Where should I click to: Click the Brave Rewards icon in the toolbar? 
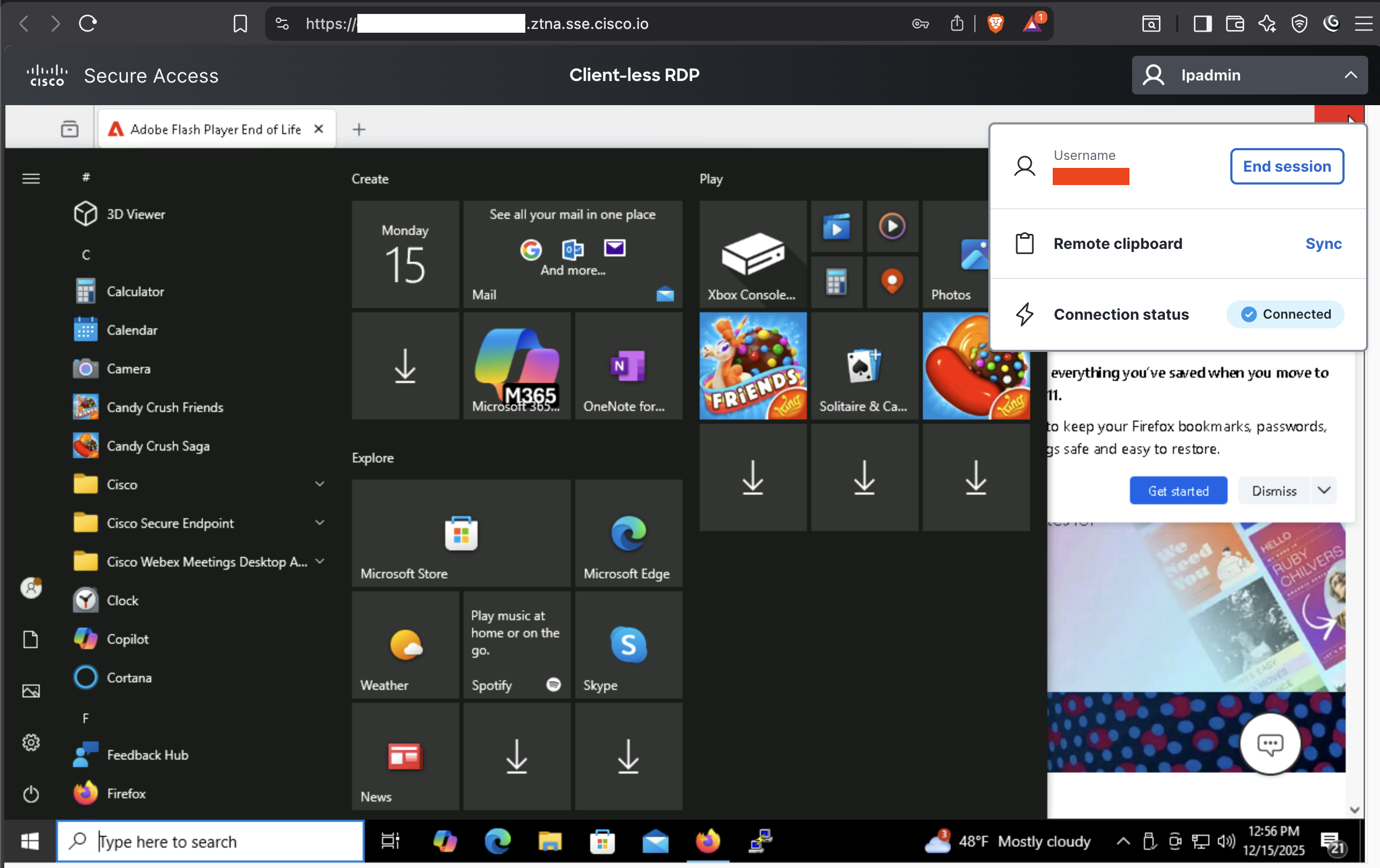[x=1032, y=24]
